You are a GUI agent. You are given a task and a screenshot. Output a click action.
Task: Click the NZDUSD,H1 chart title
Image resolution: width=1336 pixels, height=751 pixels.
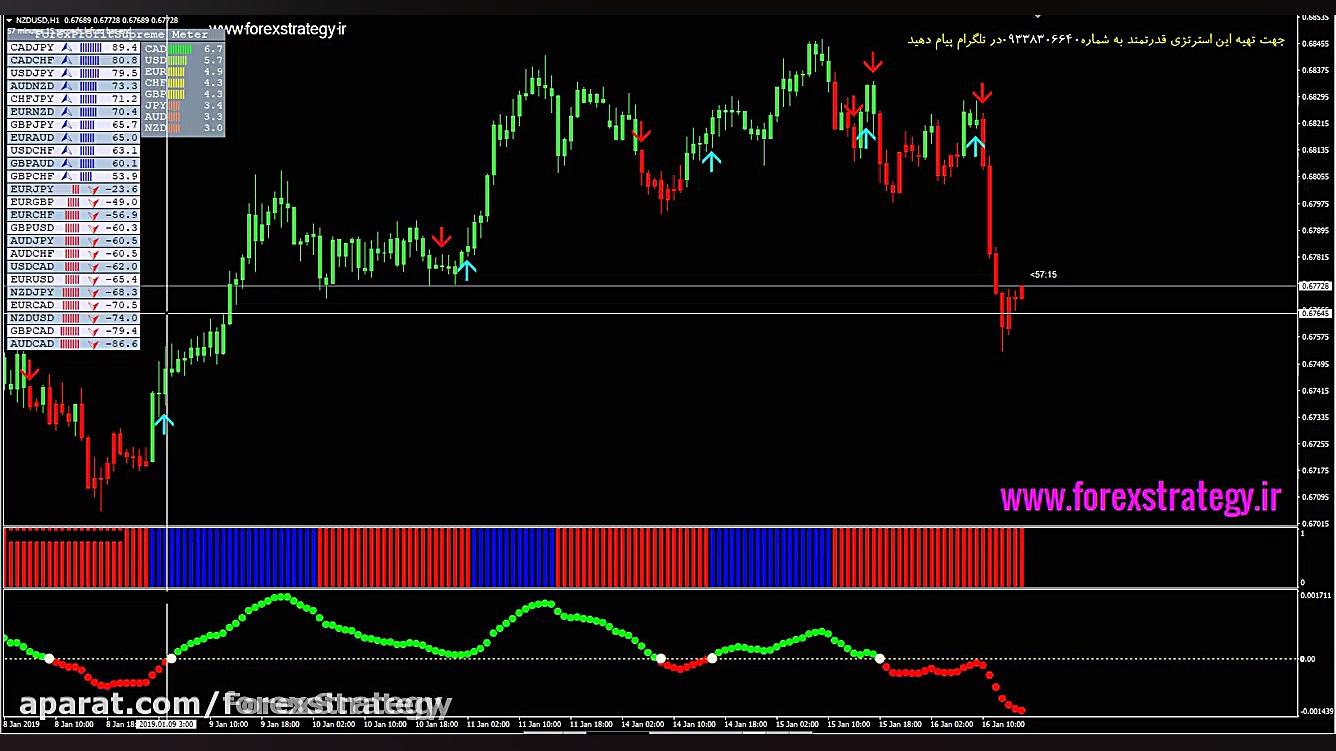37,19
